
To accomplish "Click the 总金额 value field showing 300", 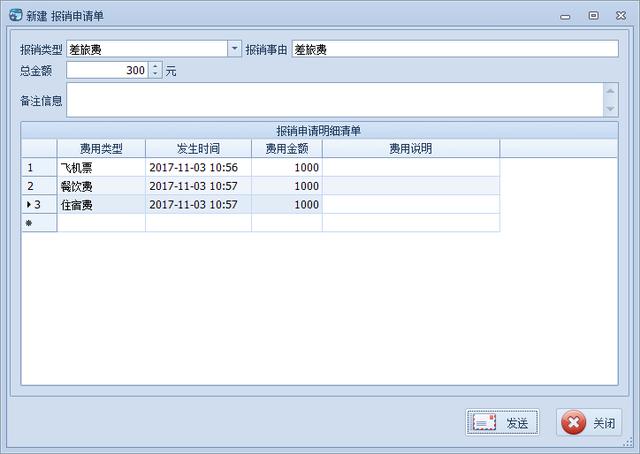I will pos(107,70).
